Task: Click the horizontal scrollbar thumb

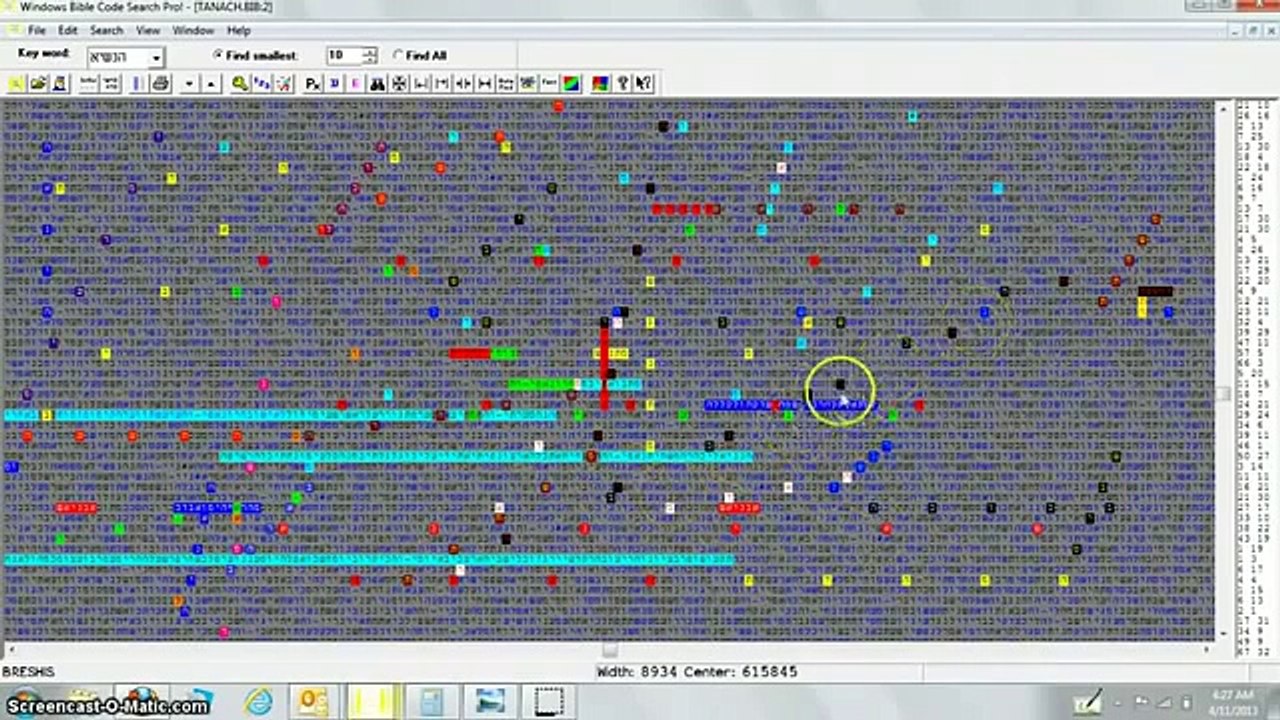Action: pos(609,651)
